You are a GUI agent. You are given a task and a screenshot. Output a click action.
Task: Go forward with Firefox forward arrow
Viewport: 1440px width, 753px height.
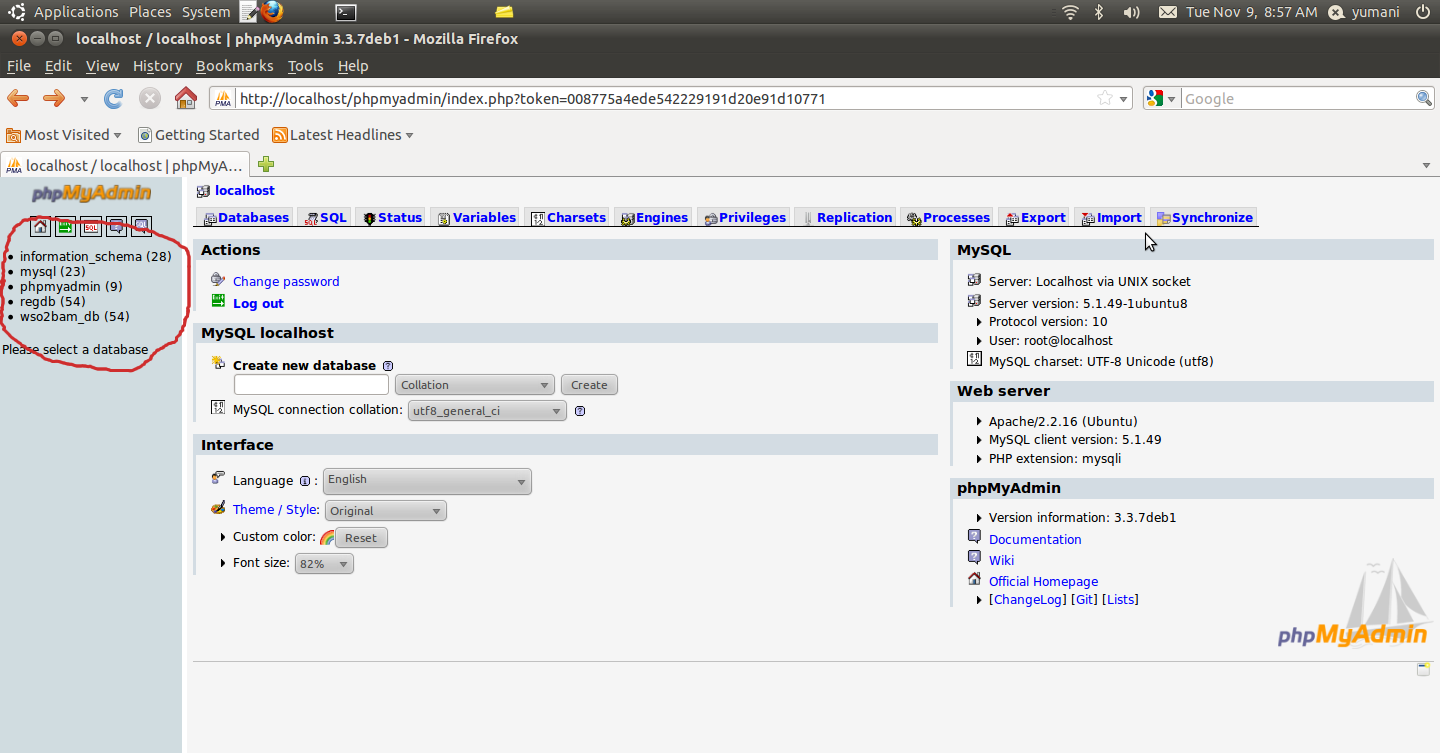pyautogui.click(x=54, y=98)
